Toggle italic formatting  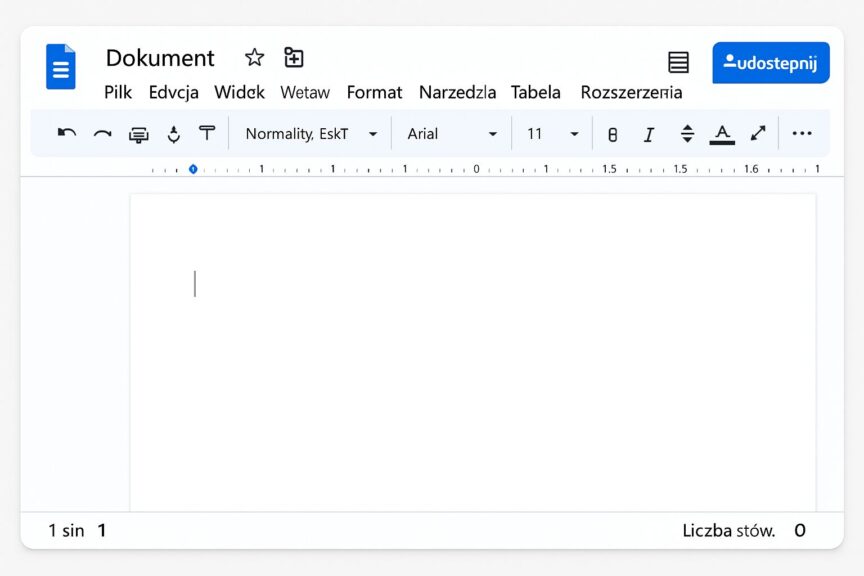point(649,134)
